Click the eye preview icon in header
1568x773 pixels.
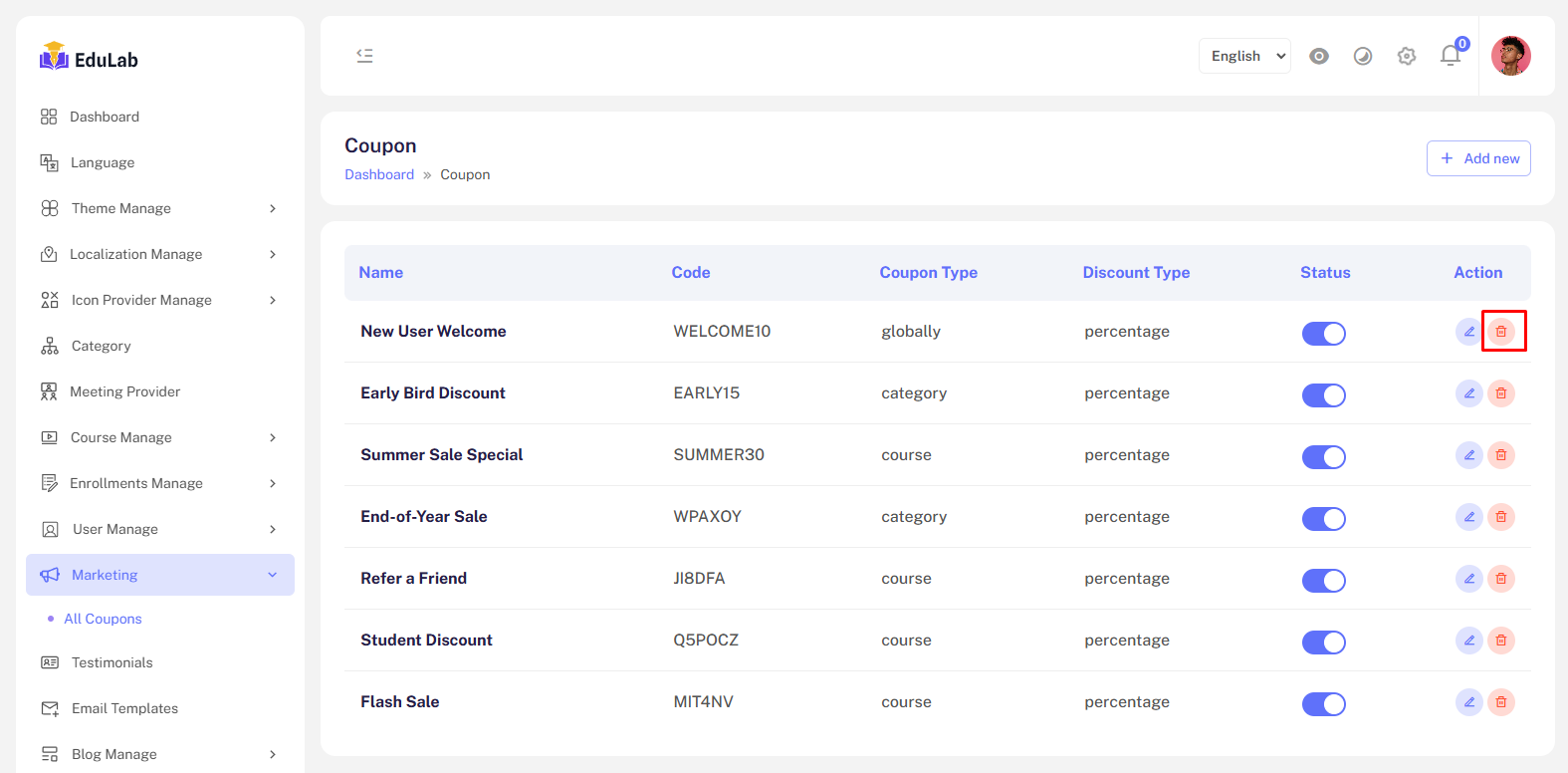tap(1319, 56)
